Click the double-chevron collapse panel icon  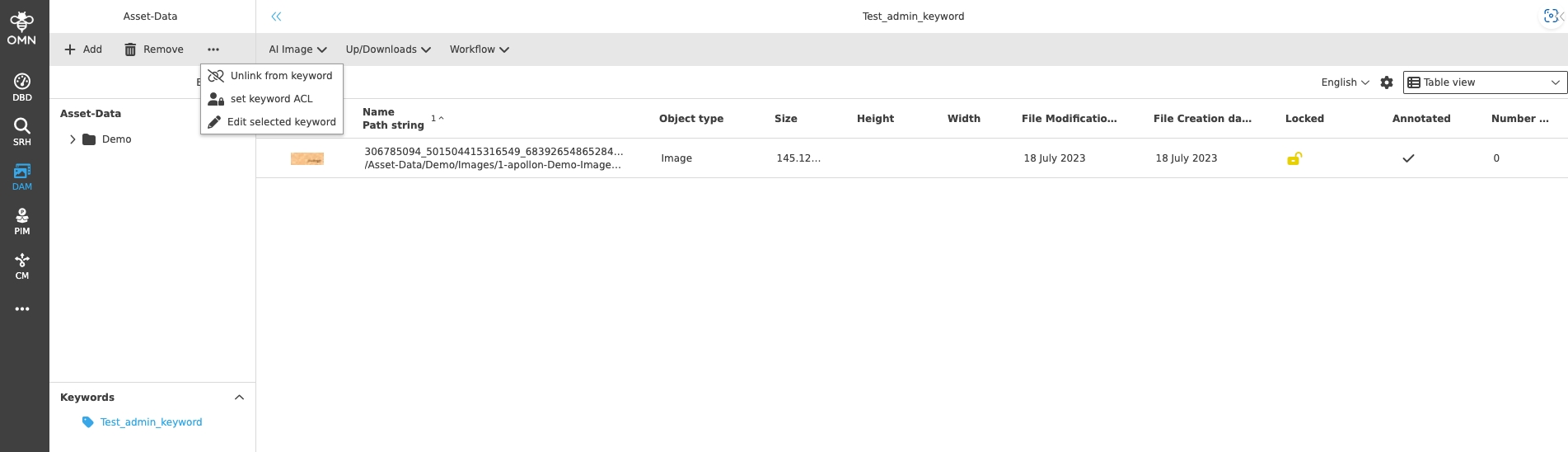[x=276, y=16]
